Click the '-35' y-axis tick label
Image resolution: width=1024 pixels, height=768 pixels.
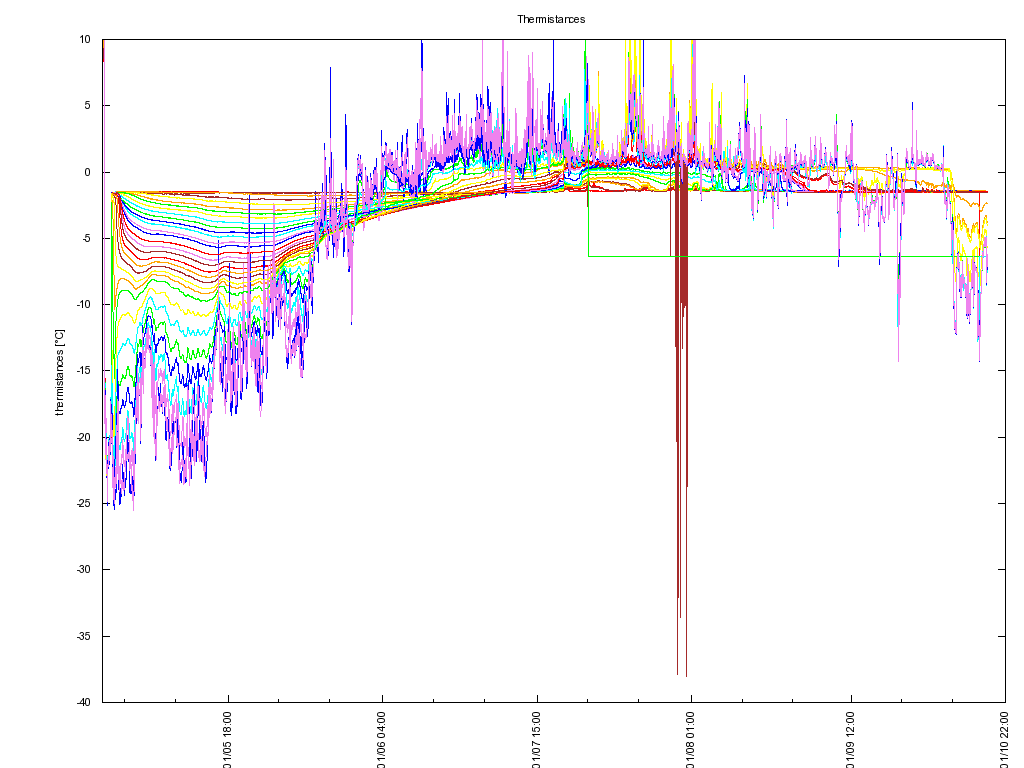coord(84,636)
